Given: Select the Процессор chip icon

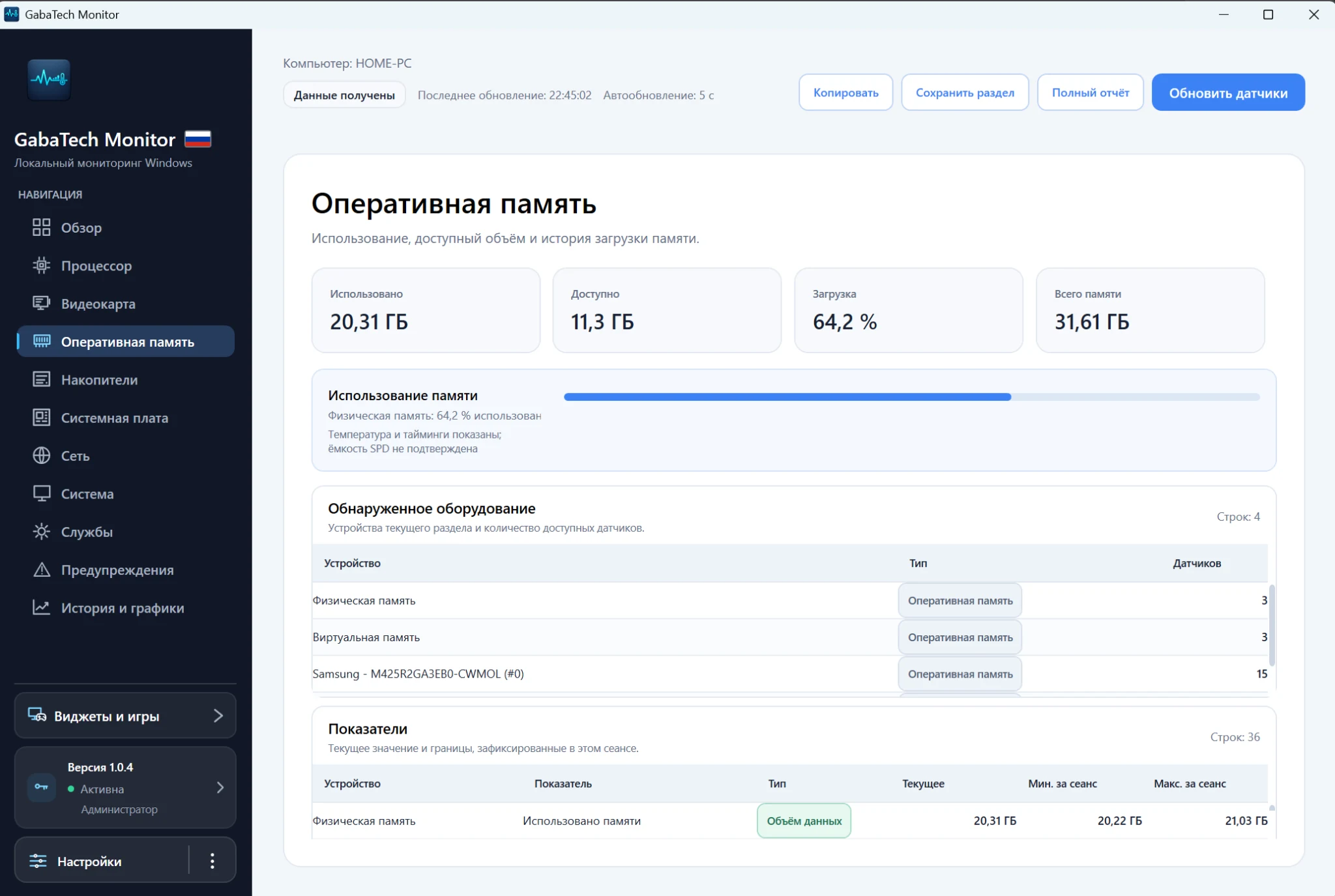Looking at the screenshot, I should tap(41, 265).
